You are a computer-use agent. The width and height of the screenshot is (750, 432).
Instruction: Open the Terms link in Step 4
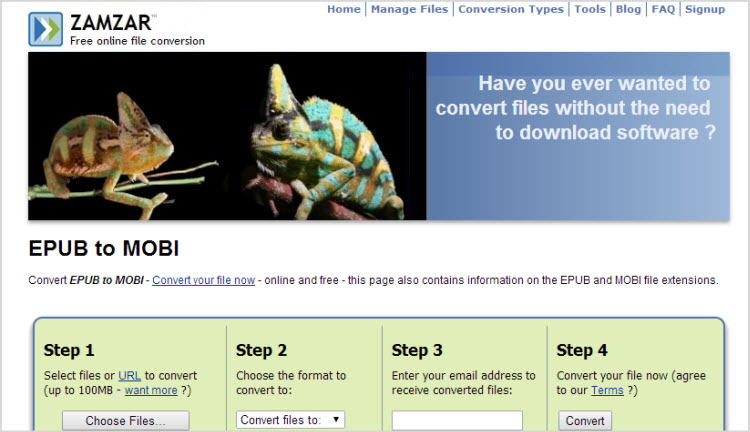click(x=607, y=390)
